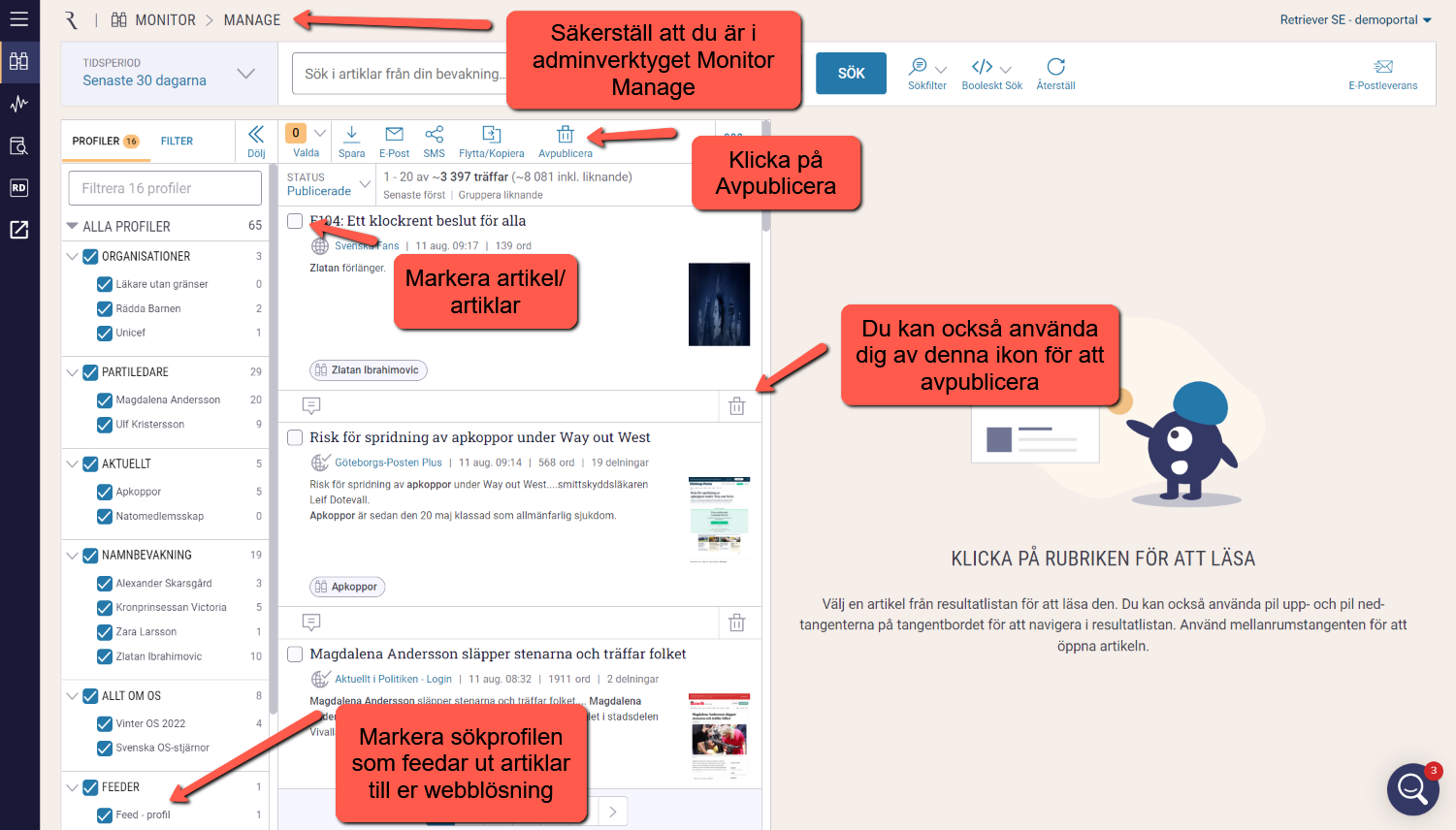Open the Risk för spridning av apkoppor headline
Viewport: 1456px width, 830px height.
pyautogui.click(x=480, y=437)
